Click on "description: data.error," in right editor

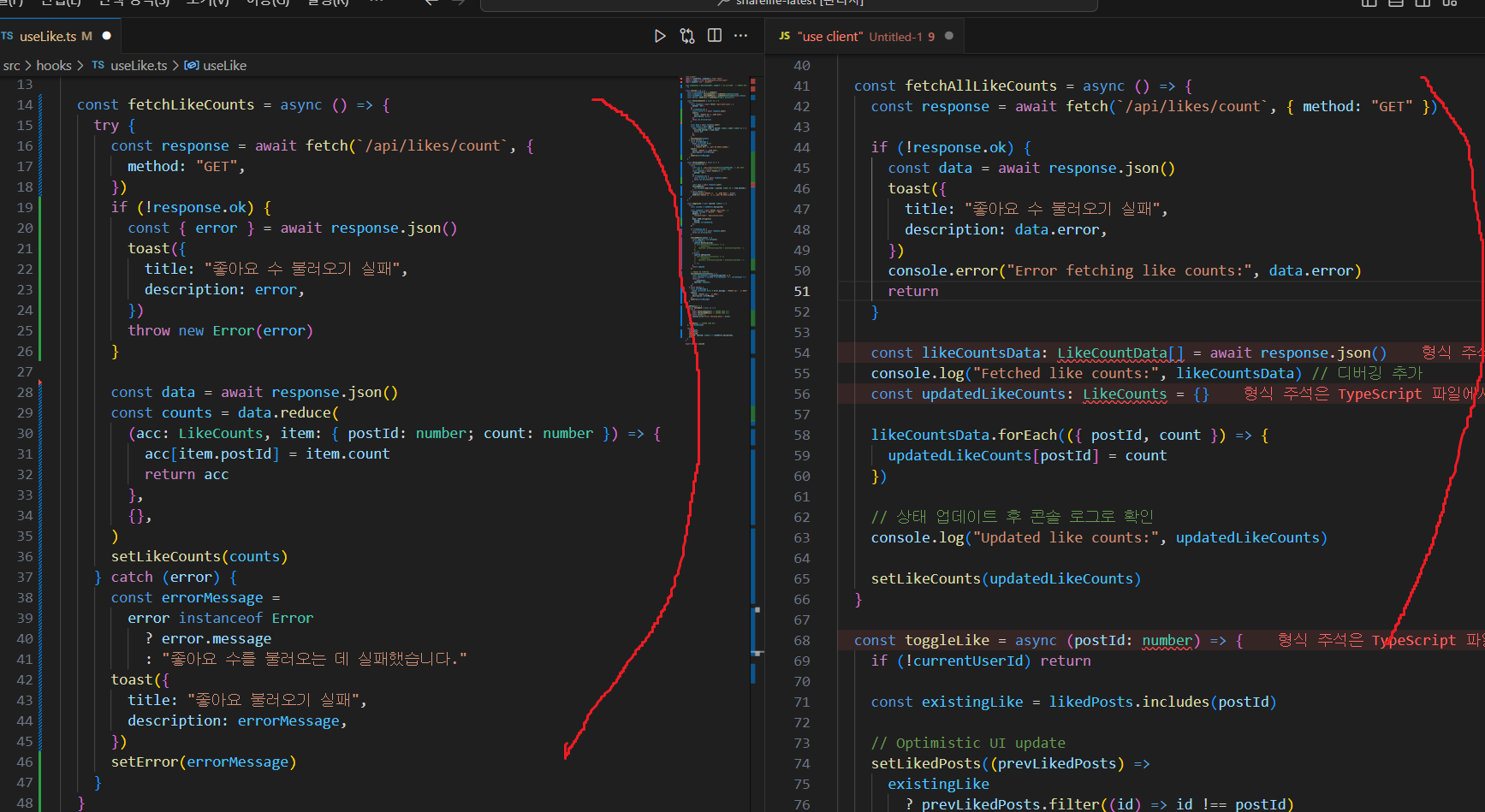coord(1006,229)
